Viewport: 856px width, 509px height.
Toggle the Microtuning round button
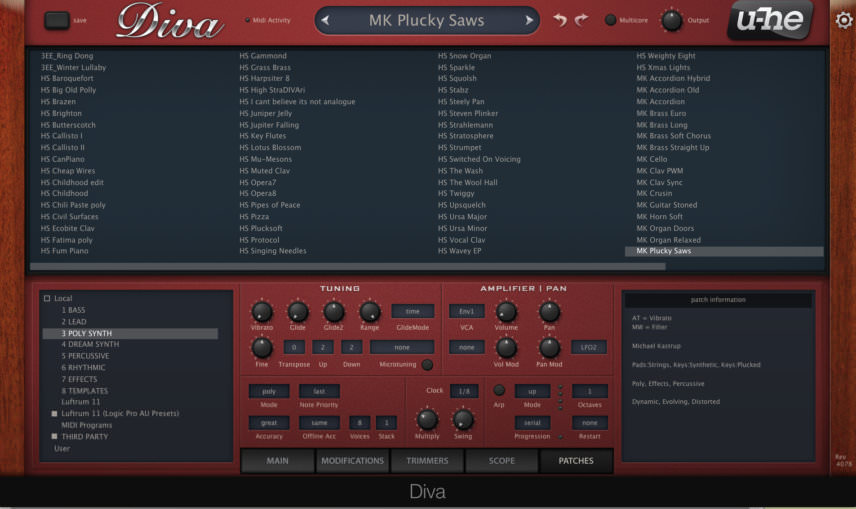click(x=427, y=365)
